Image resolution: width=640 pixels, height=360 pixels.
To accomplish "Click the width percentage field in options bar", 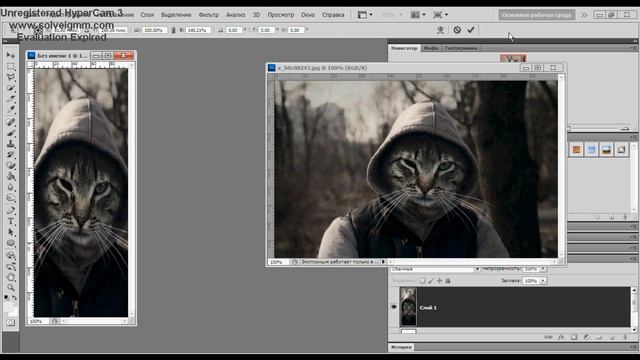I will (154, 30).
